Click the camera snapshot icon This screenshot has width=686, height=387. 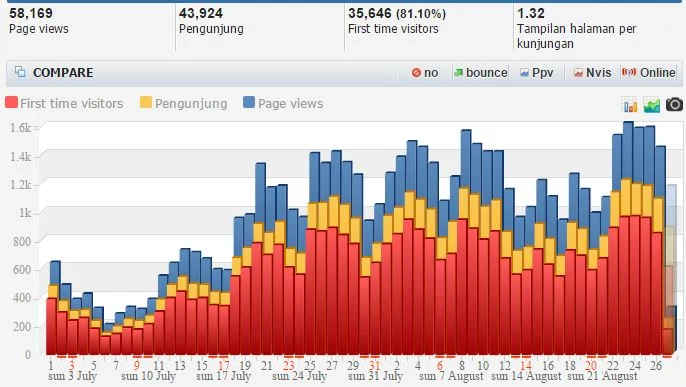point(674,105)
